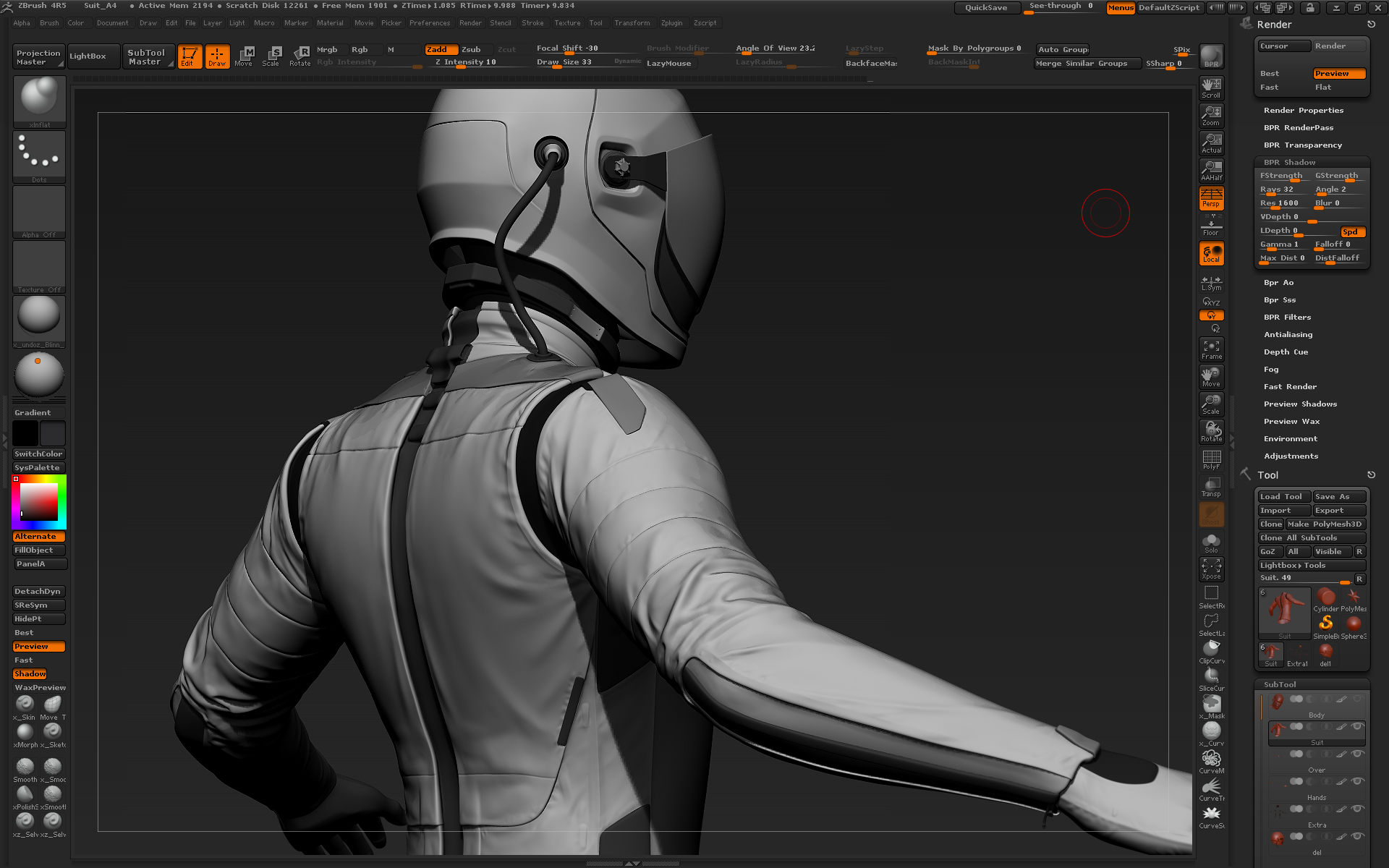Open the current brush thumbnail xInflat

tap(39, 101)
